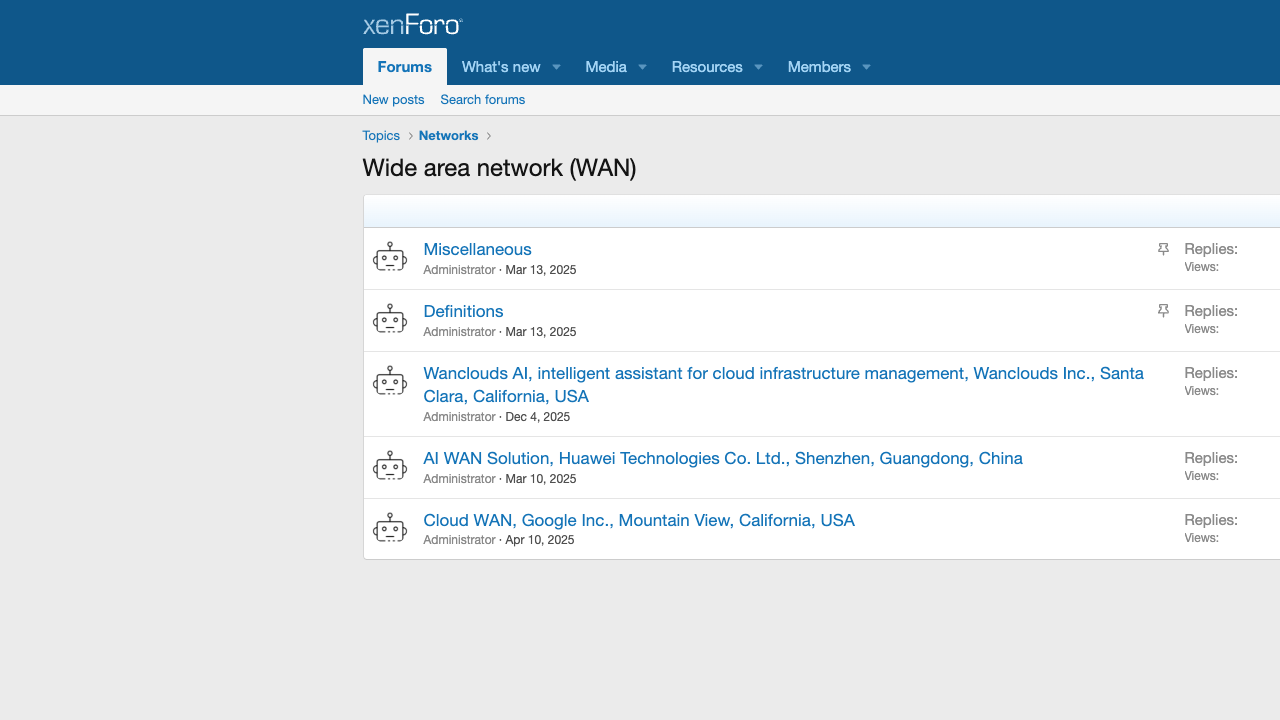Viewport: 1280px width, 720px height.
Task: Click the robot avatar beside Definitions
Action: (390, 320)
